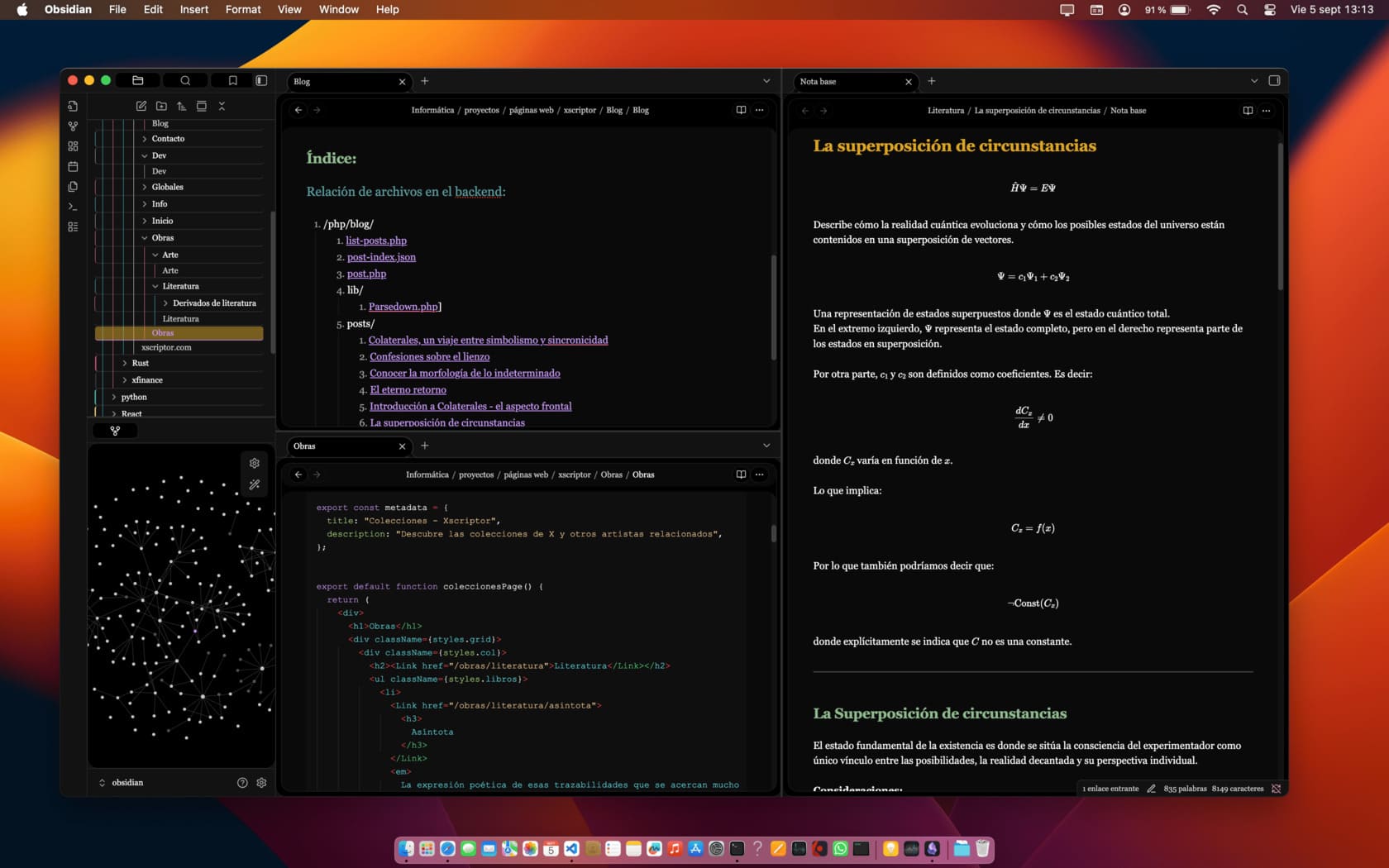
Task: Click the Nota base pane scrollbar
Action: 1280,217
